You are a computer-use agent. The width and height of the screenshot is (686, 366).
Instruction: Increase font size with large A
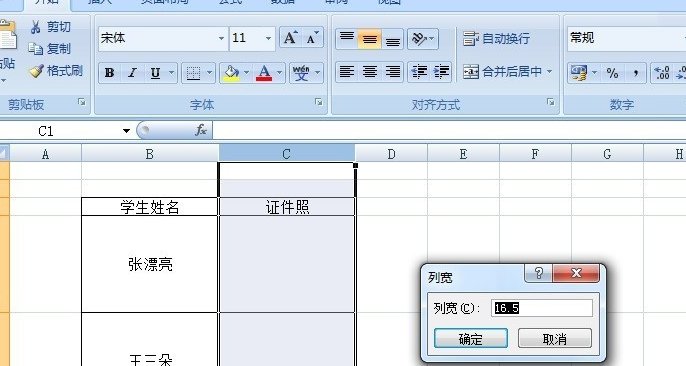pyautogui.click(x=290, y=38)
